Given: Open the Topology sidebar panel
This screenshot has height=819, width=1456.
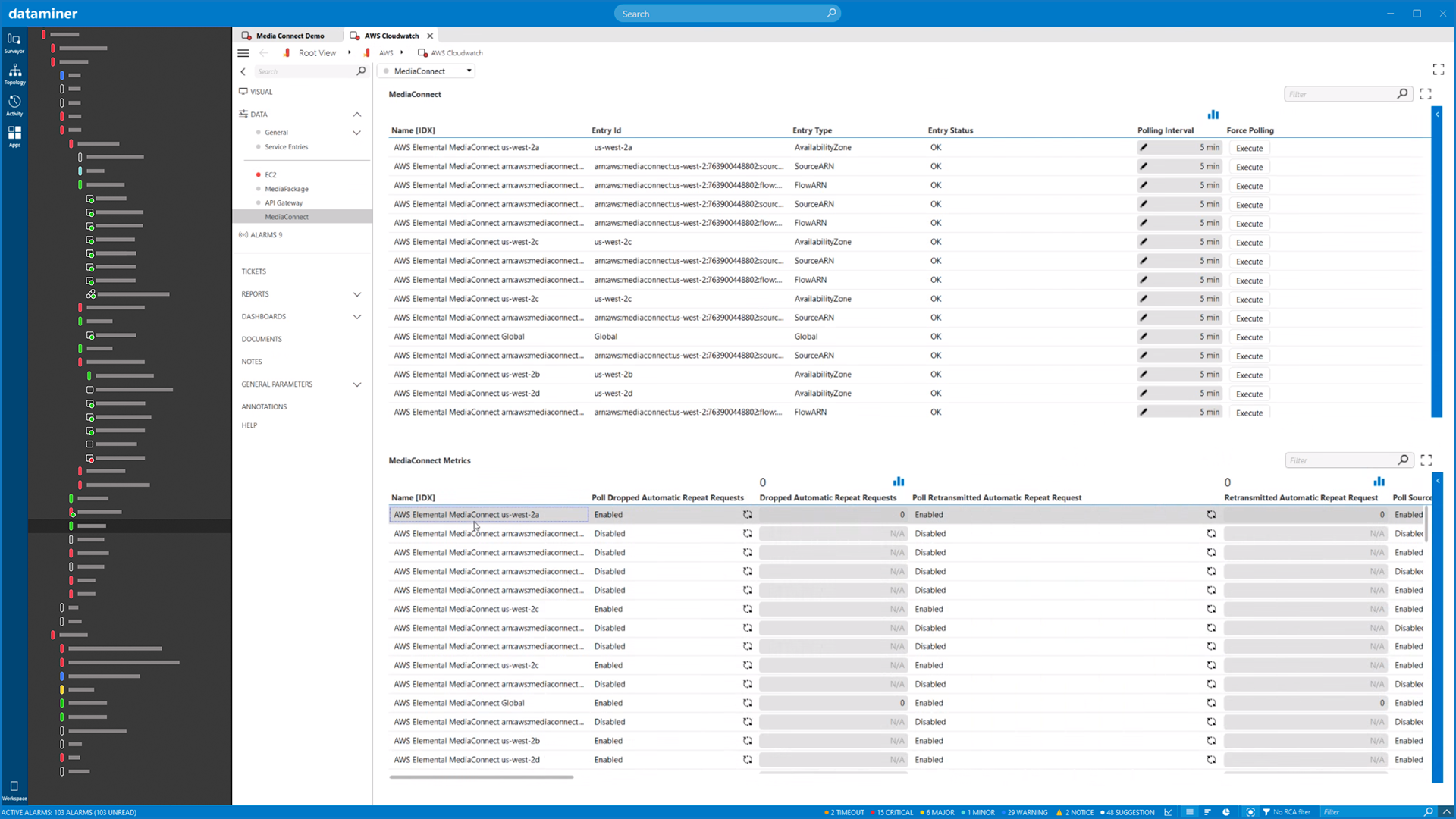Looking at the screenshot, I should click(14, 74).
